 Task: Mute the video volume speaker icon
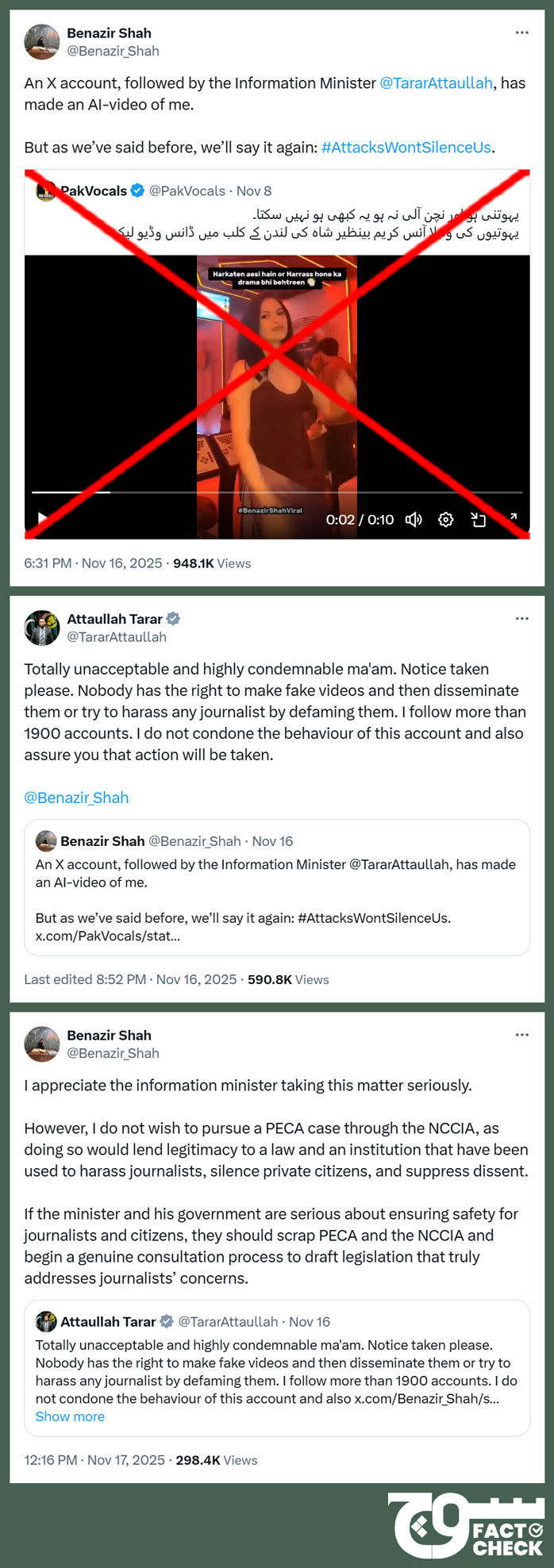tap(414, 520)
